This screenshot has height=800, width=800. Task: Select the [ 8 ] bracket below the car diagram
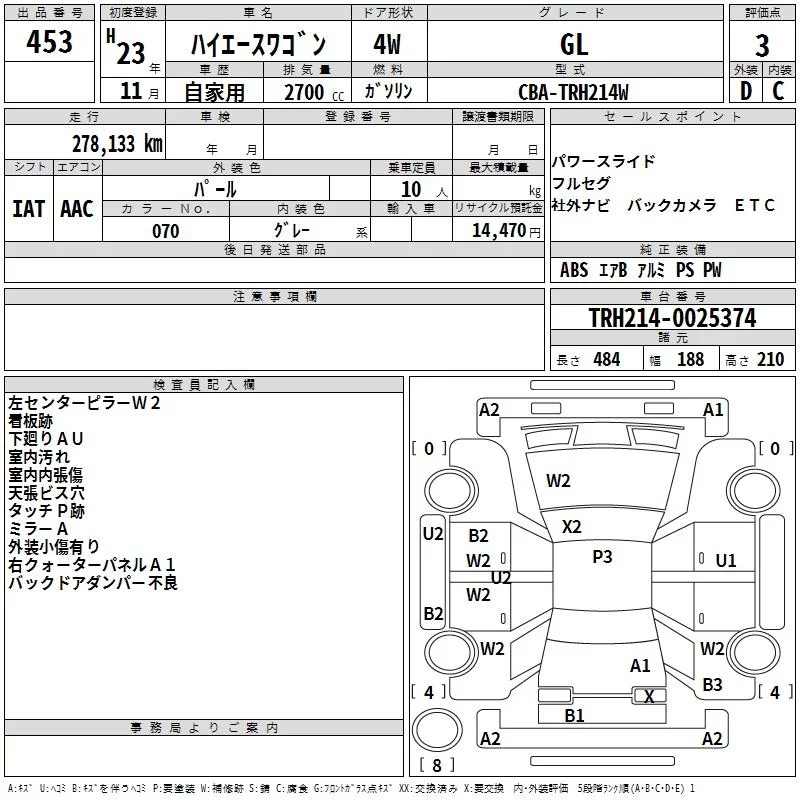pyautogui.click(x=435, y=766)
